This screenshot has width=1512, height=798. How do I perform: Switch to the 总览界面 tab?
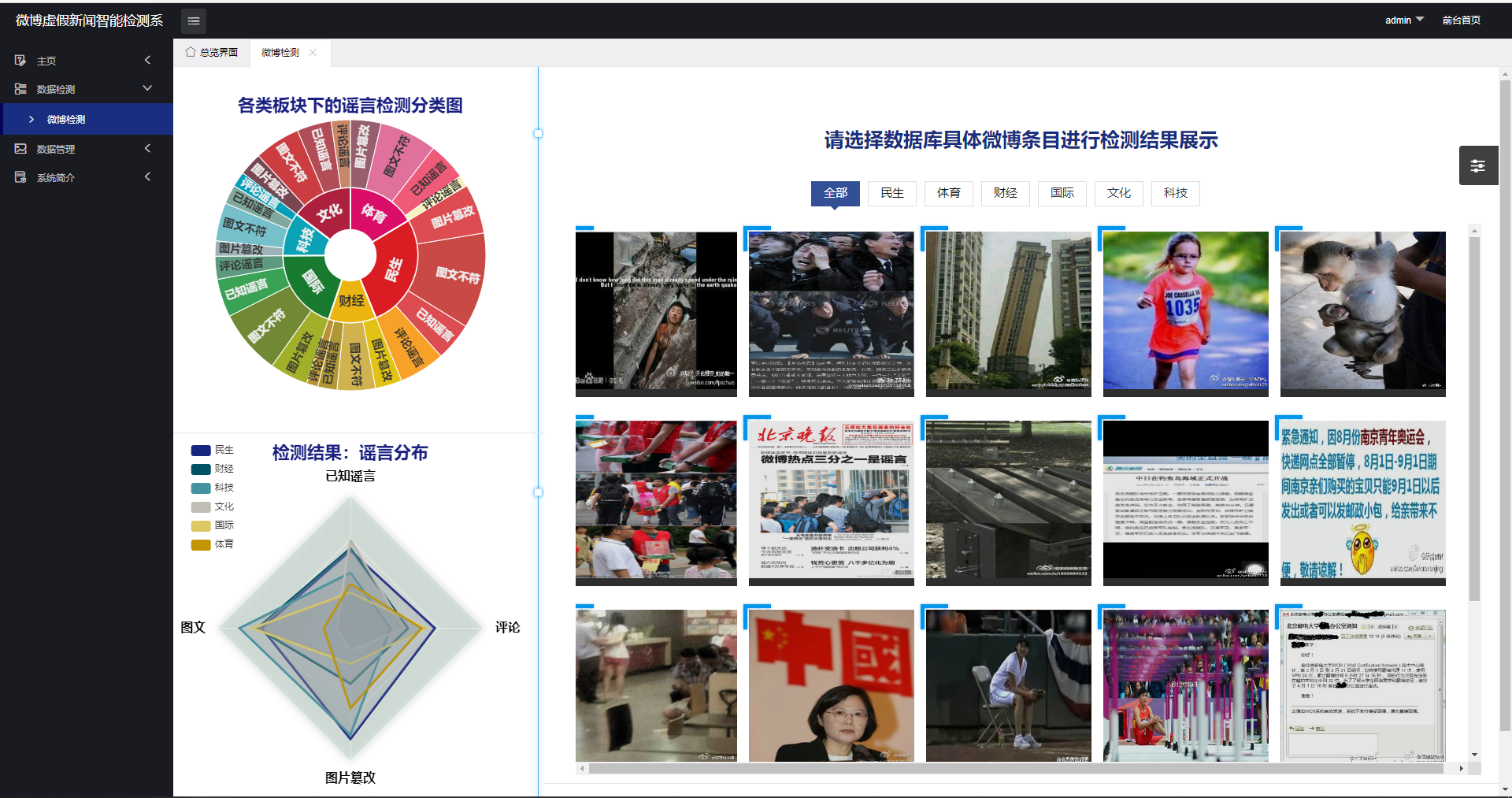[x=212, y=53]
